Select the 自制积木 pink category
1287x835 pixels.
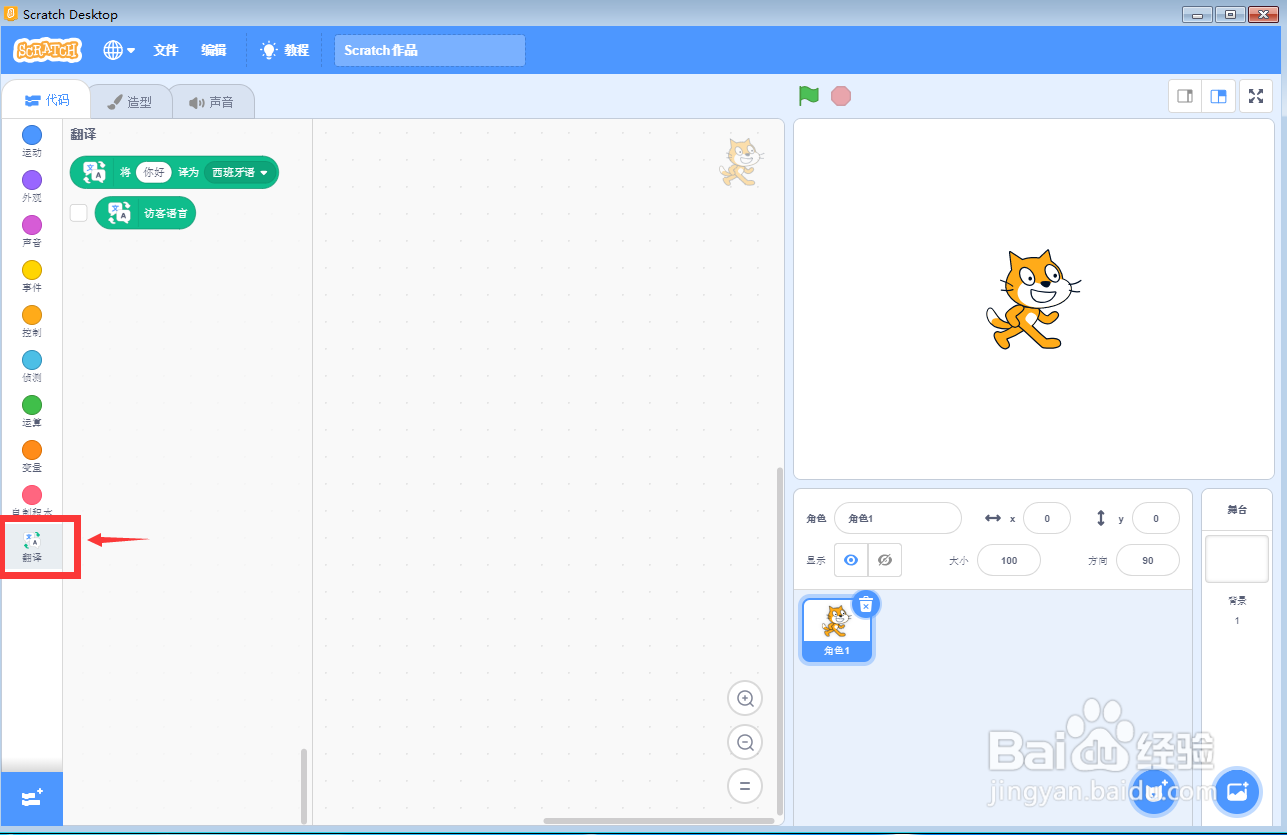[x=32, y=501]
